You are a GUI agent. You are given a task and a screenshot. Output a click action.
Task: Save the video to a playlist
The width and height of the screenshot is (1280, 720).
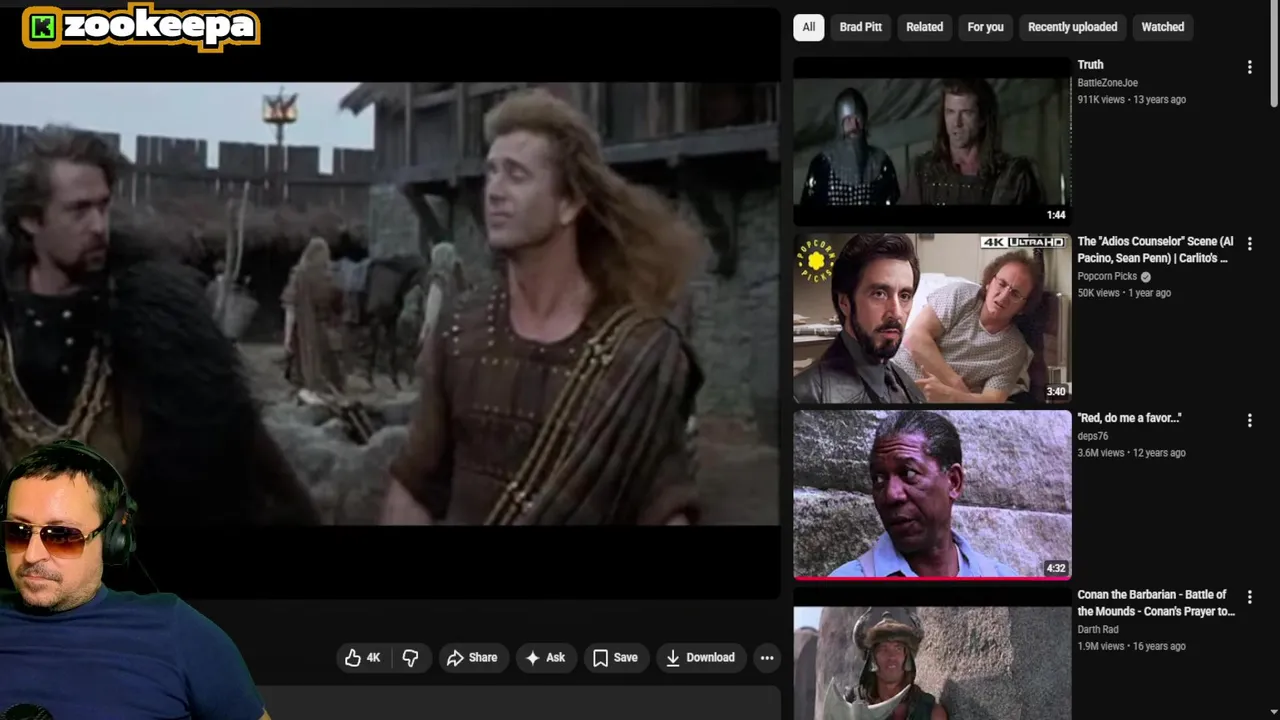(x=615, y=657)
